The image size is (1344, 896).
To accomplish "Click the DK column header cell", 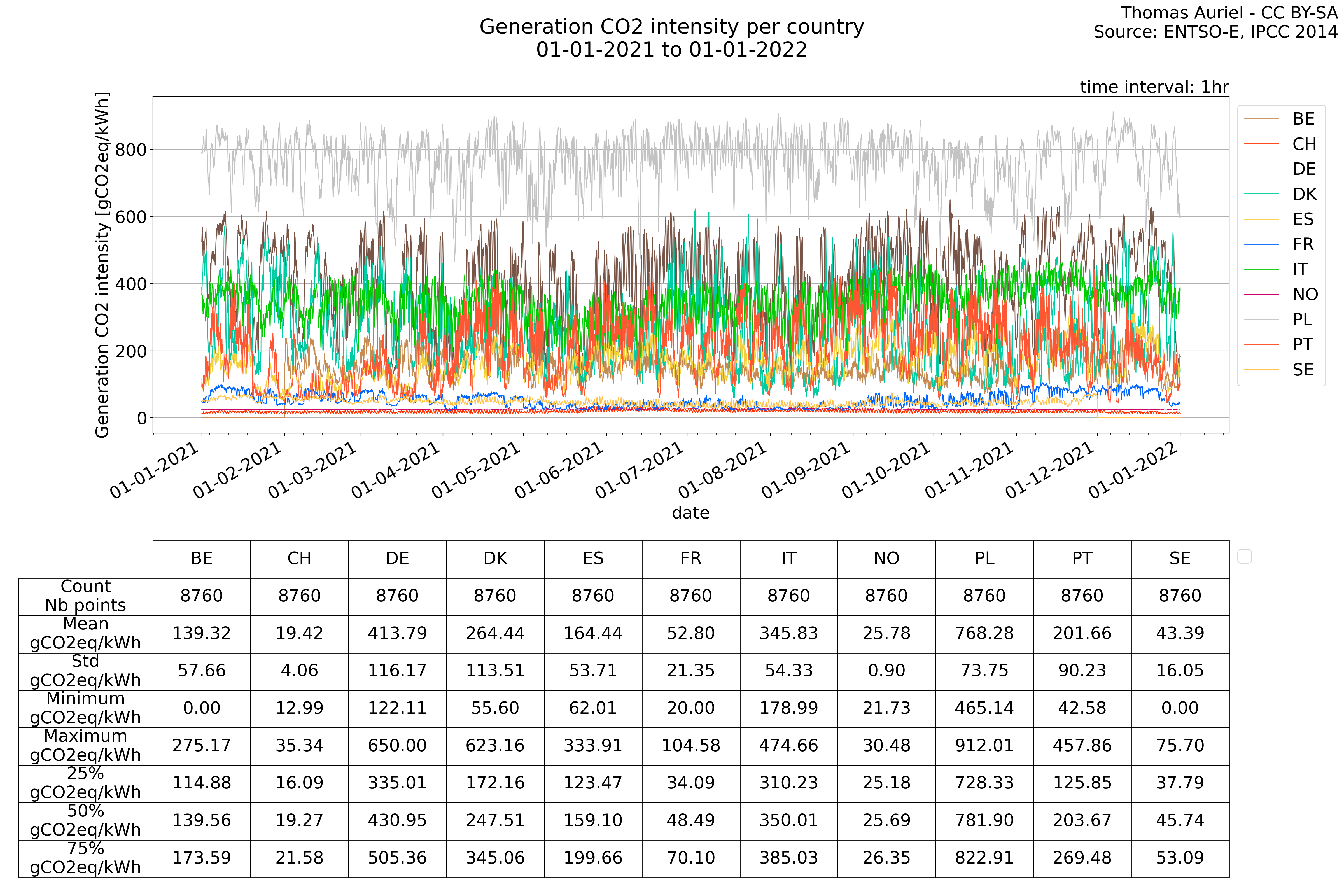I will coord(495,558).
